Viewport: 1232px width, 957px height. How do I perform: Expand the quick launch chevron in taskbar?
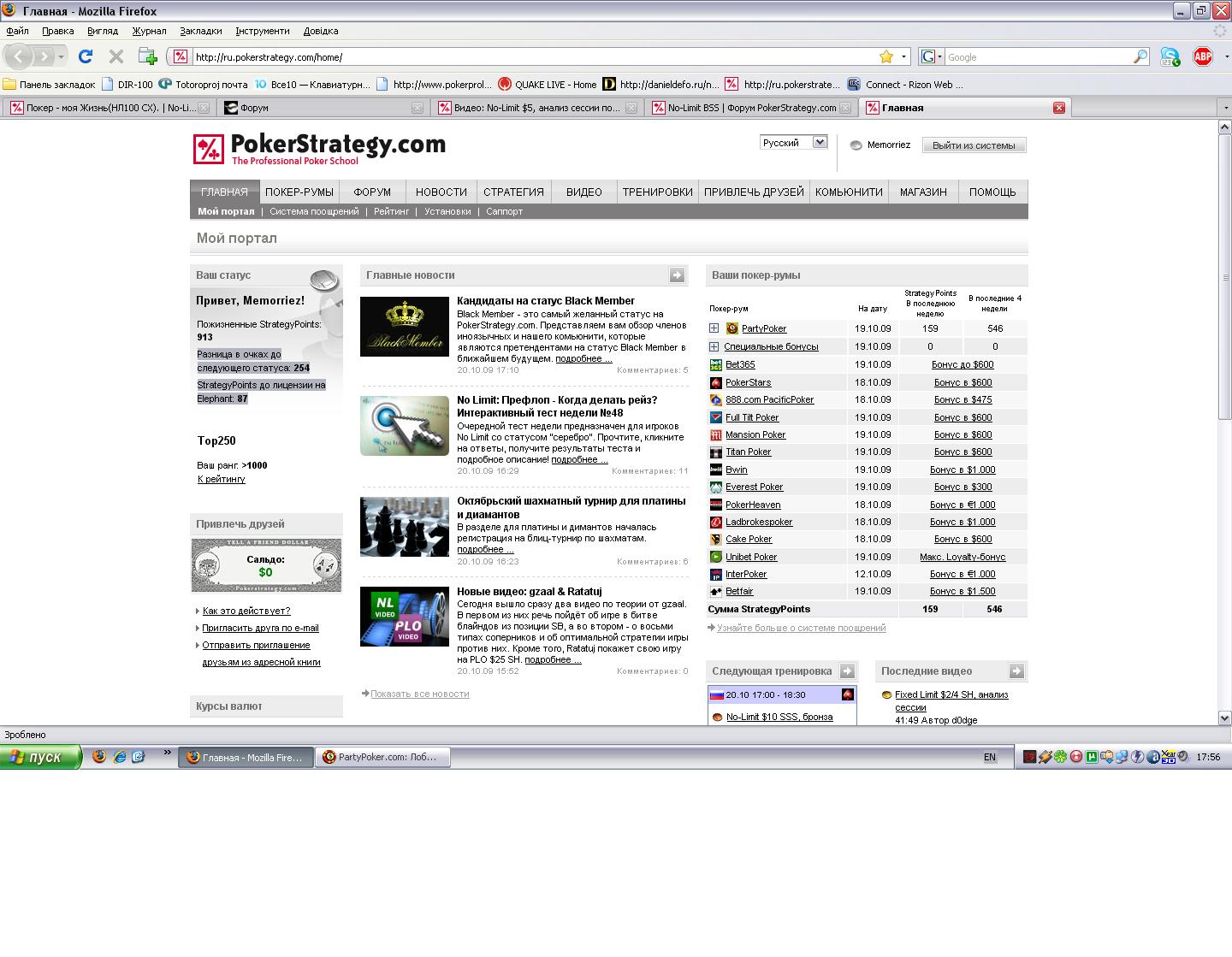(168, 753)
